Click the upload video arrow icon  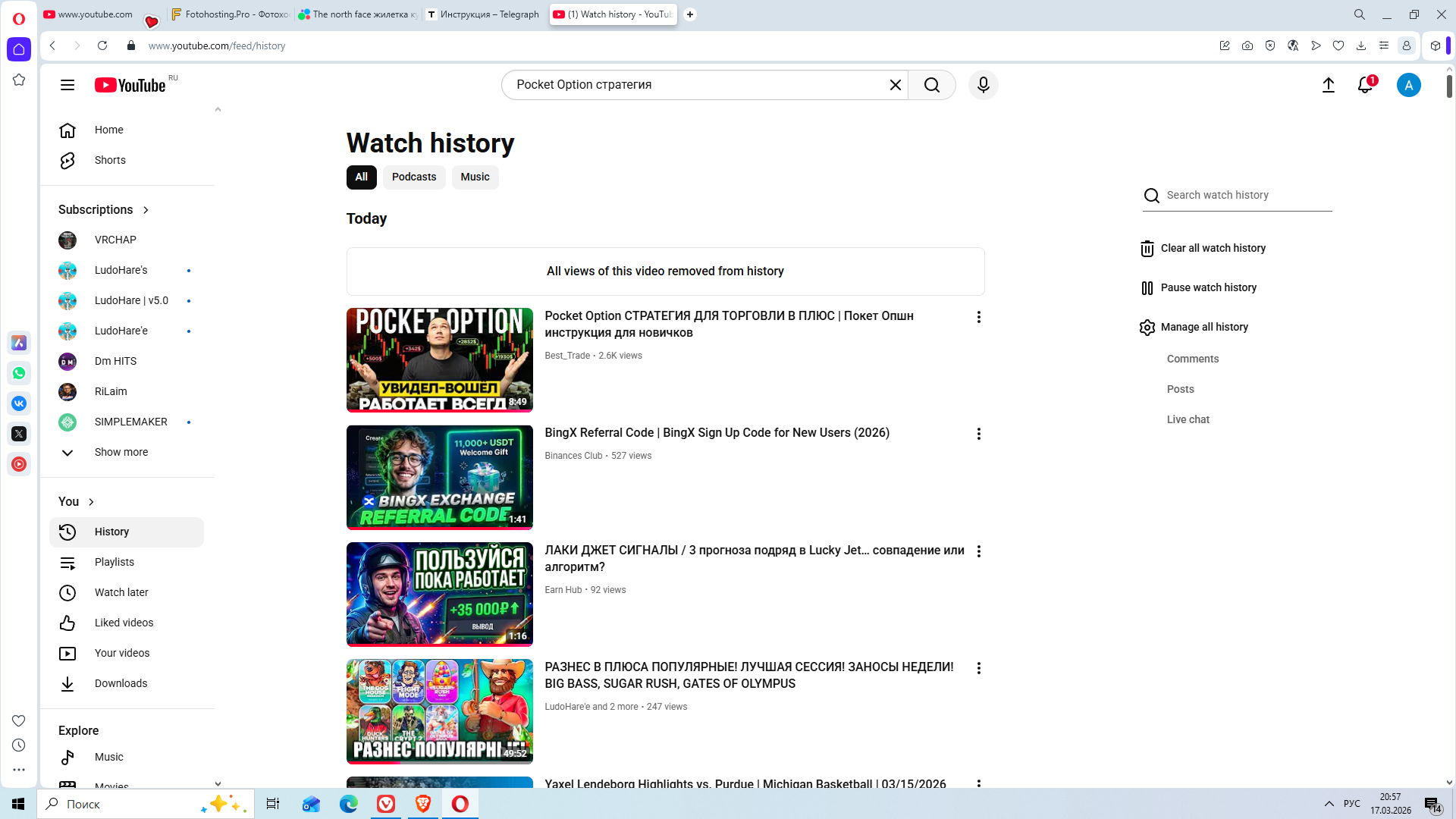click(x=1328, y=85)
